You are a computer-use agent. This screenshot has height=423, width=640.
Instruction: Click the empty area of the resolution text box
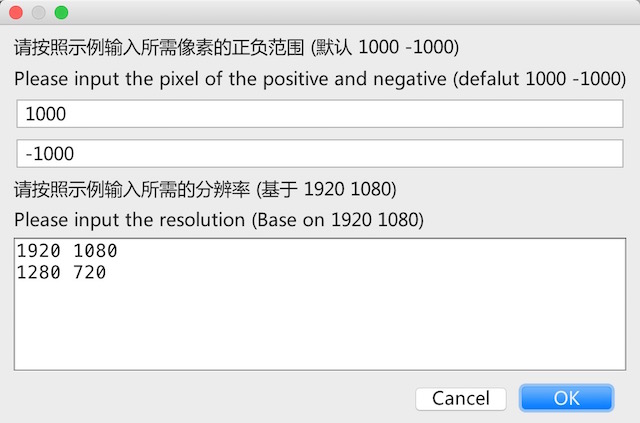320,327
